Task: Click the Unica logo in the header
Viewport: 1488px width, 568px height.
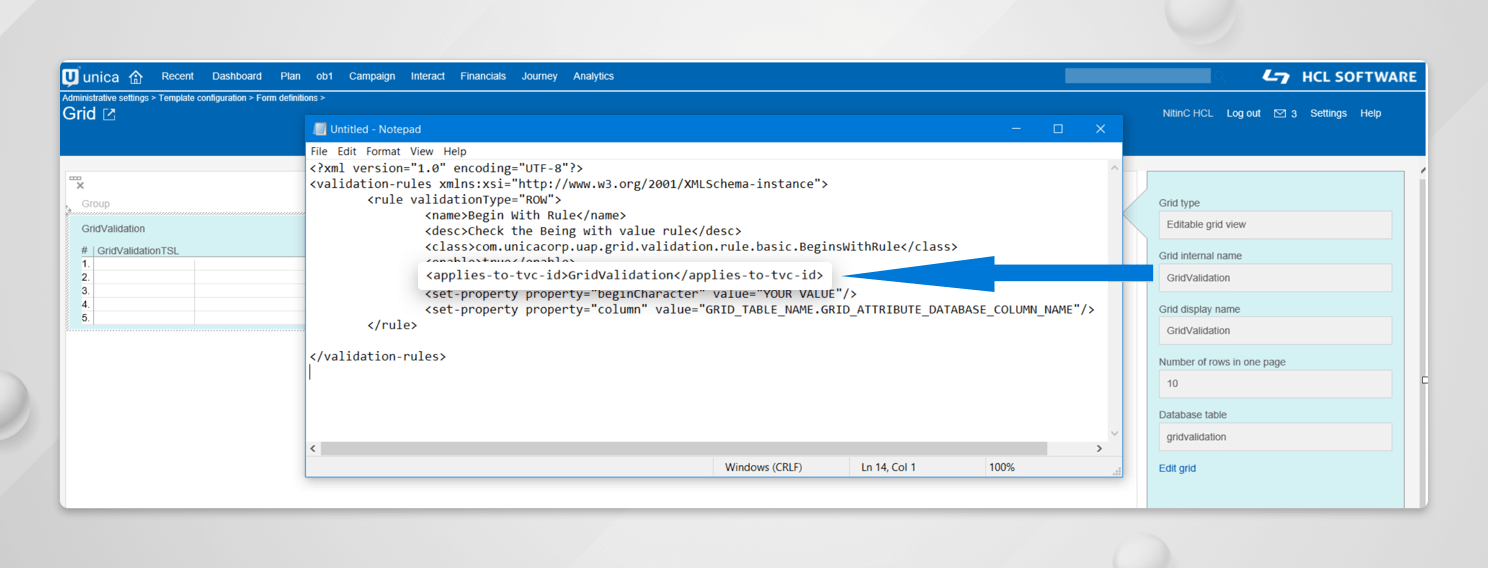Action: click(91, 77)
